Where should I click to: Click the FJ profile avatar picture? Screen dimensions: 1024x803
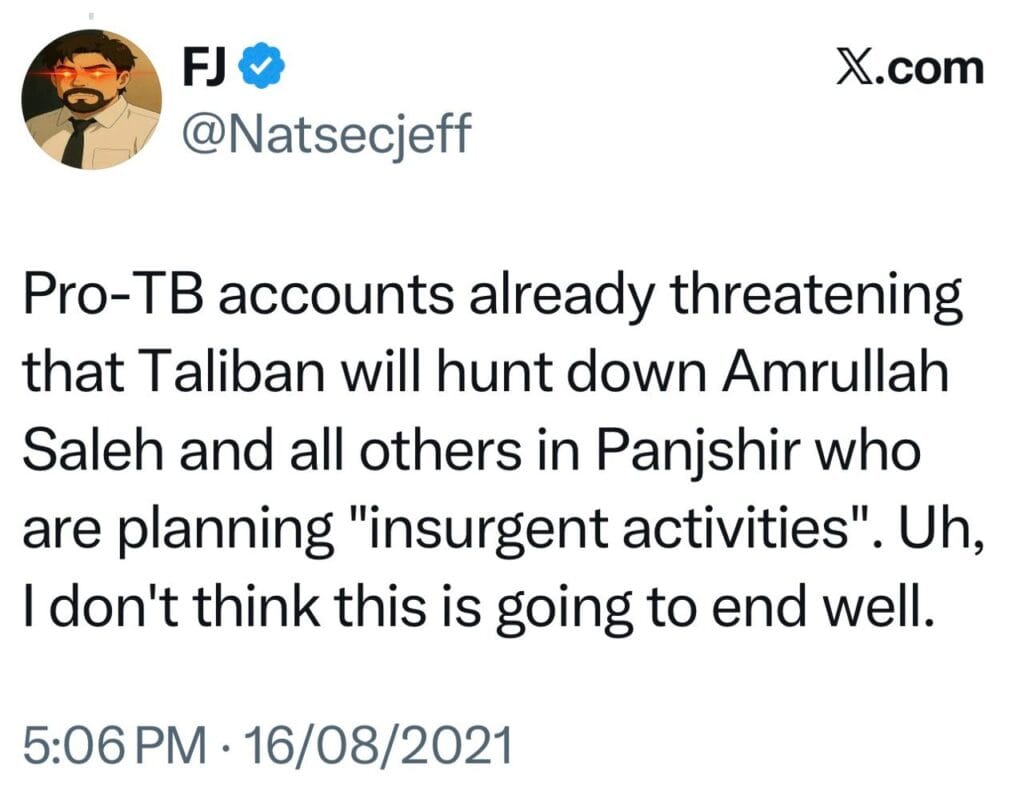pyautogui.click(x=91, y=106)
